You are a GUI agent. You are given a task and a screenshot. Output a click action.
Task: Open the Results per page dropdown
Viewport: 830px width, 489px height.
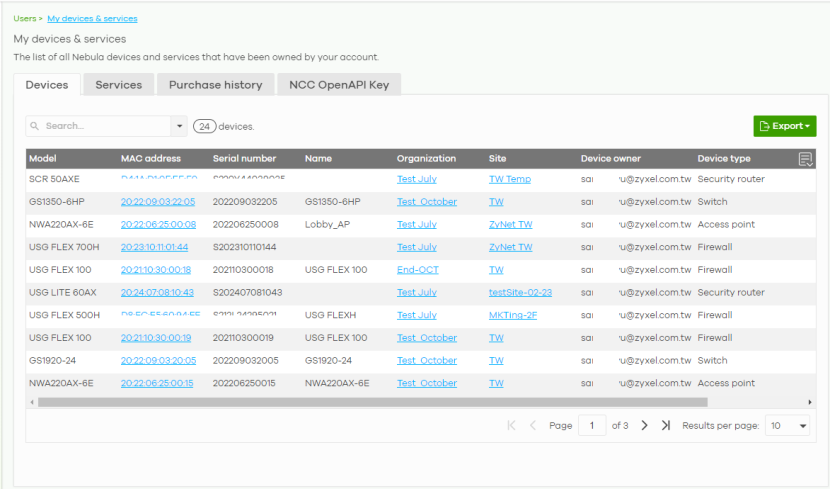788,426
